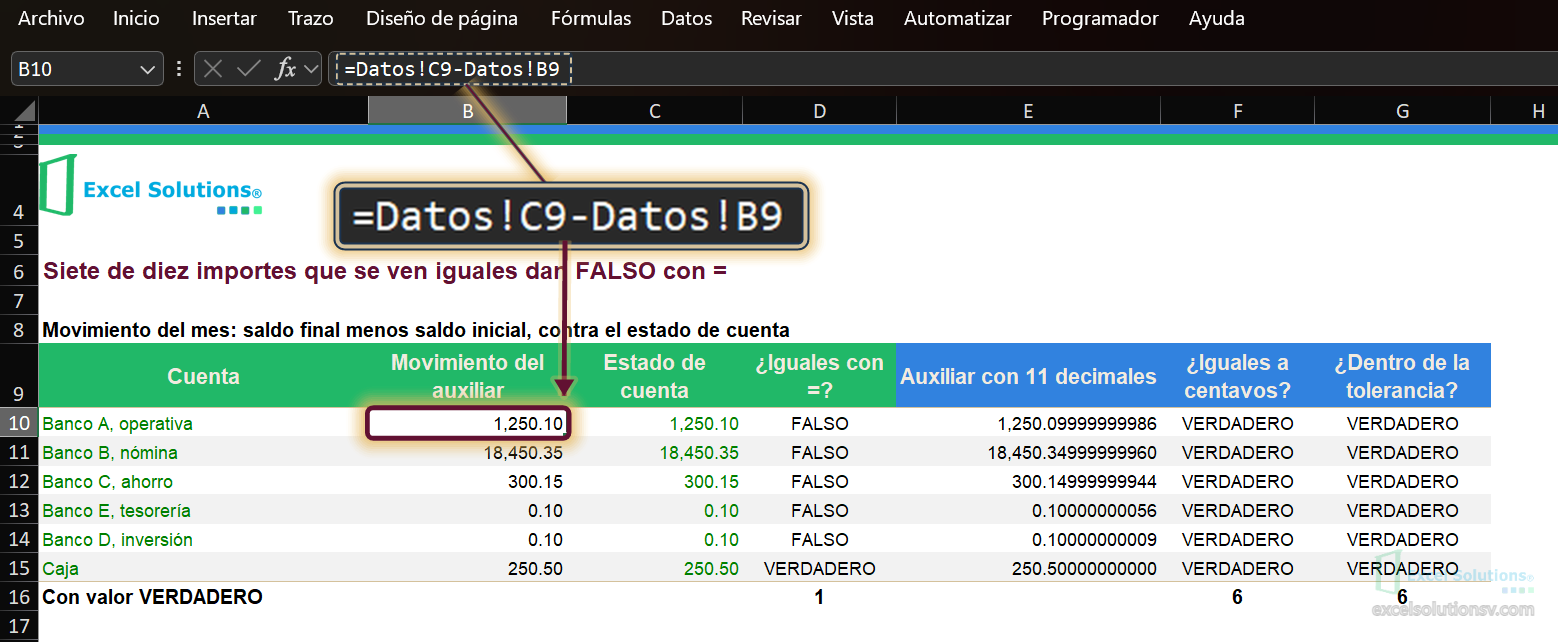Open the Programador tab
The width and height of the screenshot is (1558, 642).
click(x=1100, y=18)
